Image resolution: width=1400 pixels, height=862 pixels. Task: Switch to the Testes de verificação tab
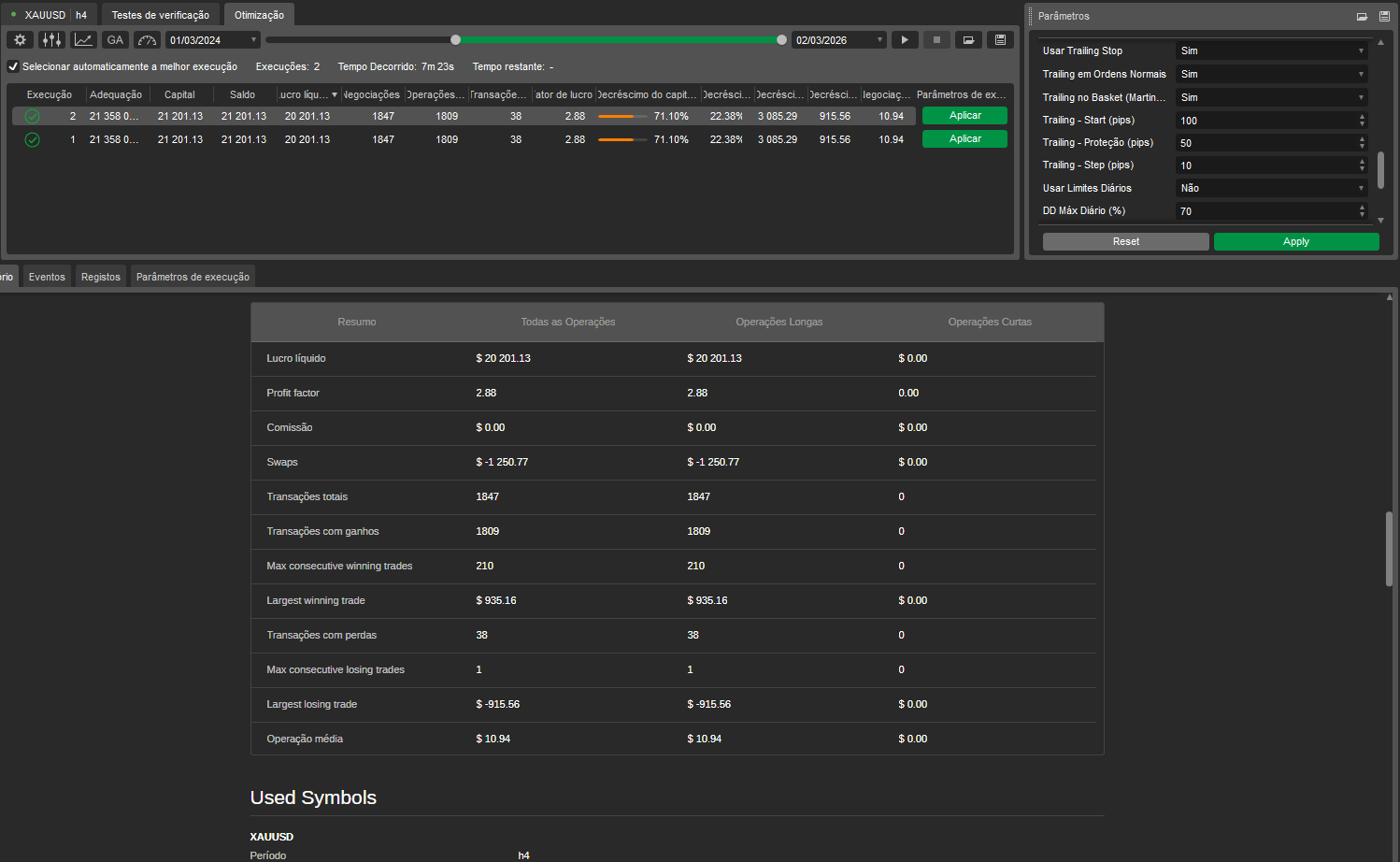coord(160,14)
